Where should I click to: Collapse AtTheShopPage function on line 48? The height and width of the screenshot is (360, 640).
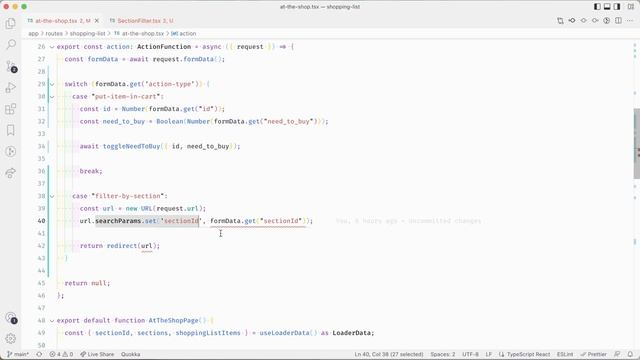[x=52, y=321]
